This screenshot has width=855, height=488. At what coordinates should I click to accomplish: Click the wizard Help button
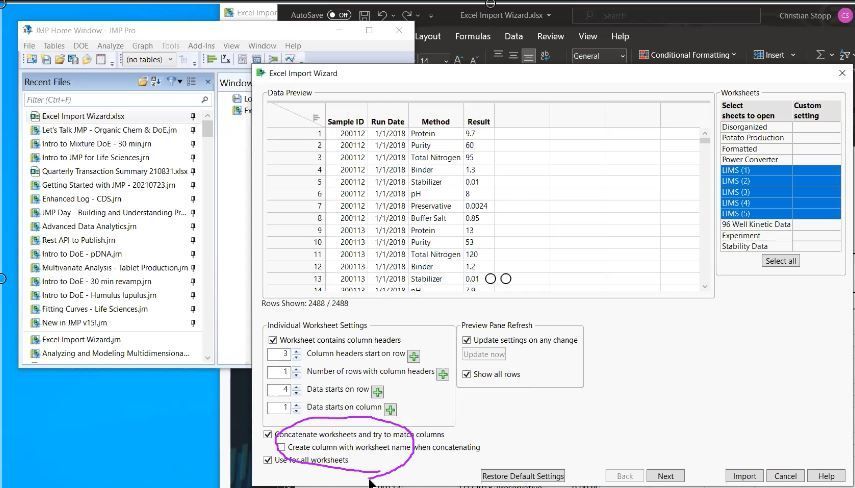coord(826,476)
